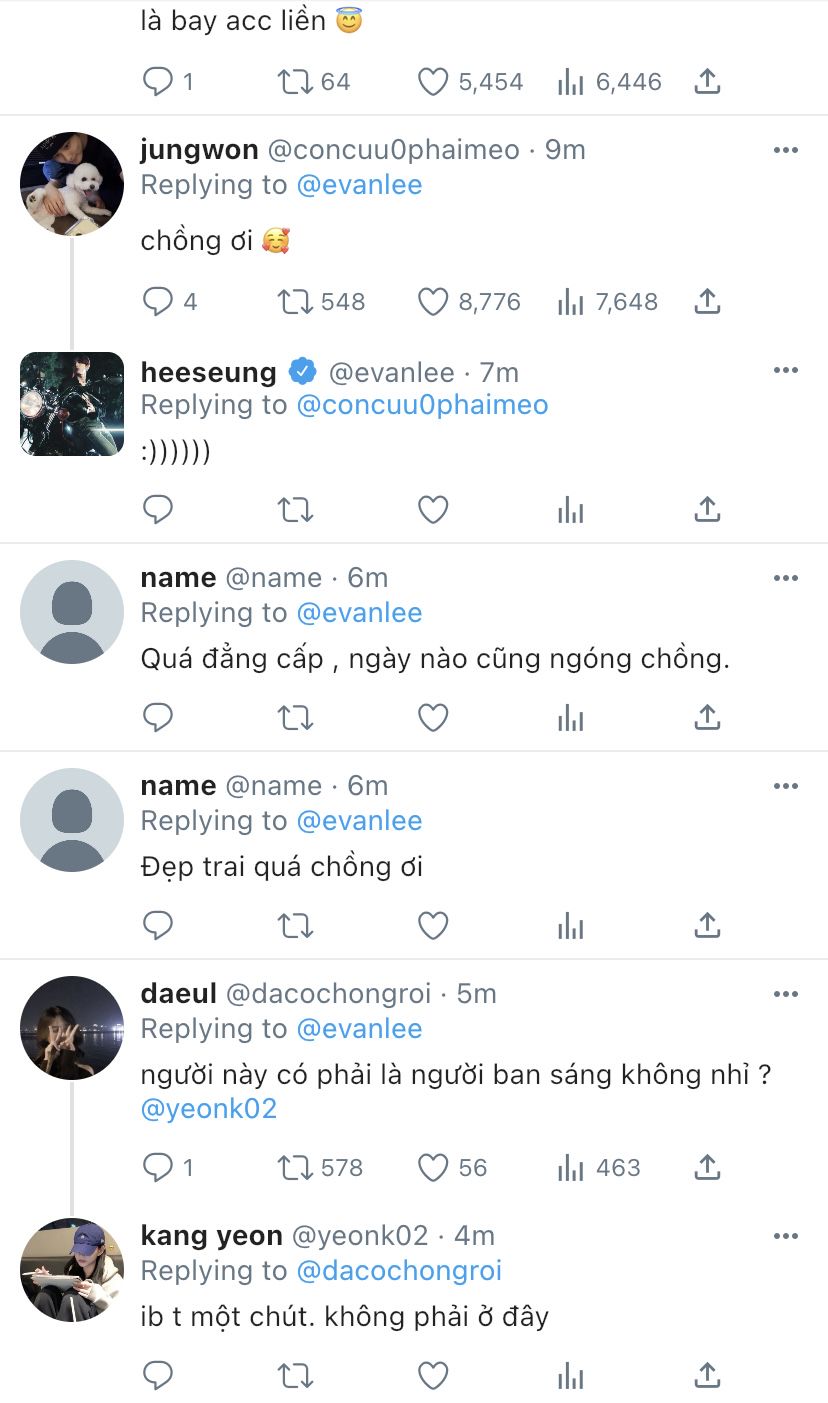Screen dimensions: 828x1403
Task: Open more options menu on heeseung's tweet
Action: pos(786,371)
